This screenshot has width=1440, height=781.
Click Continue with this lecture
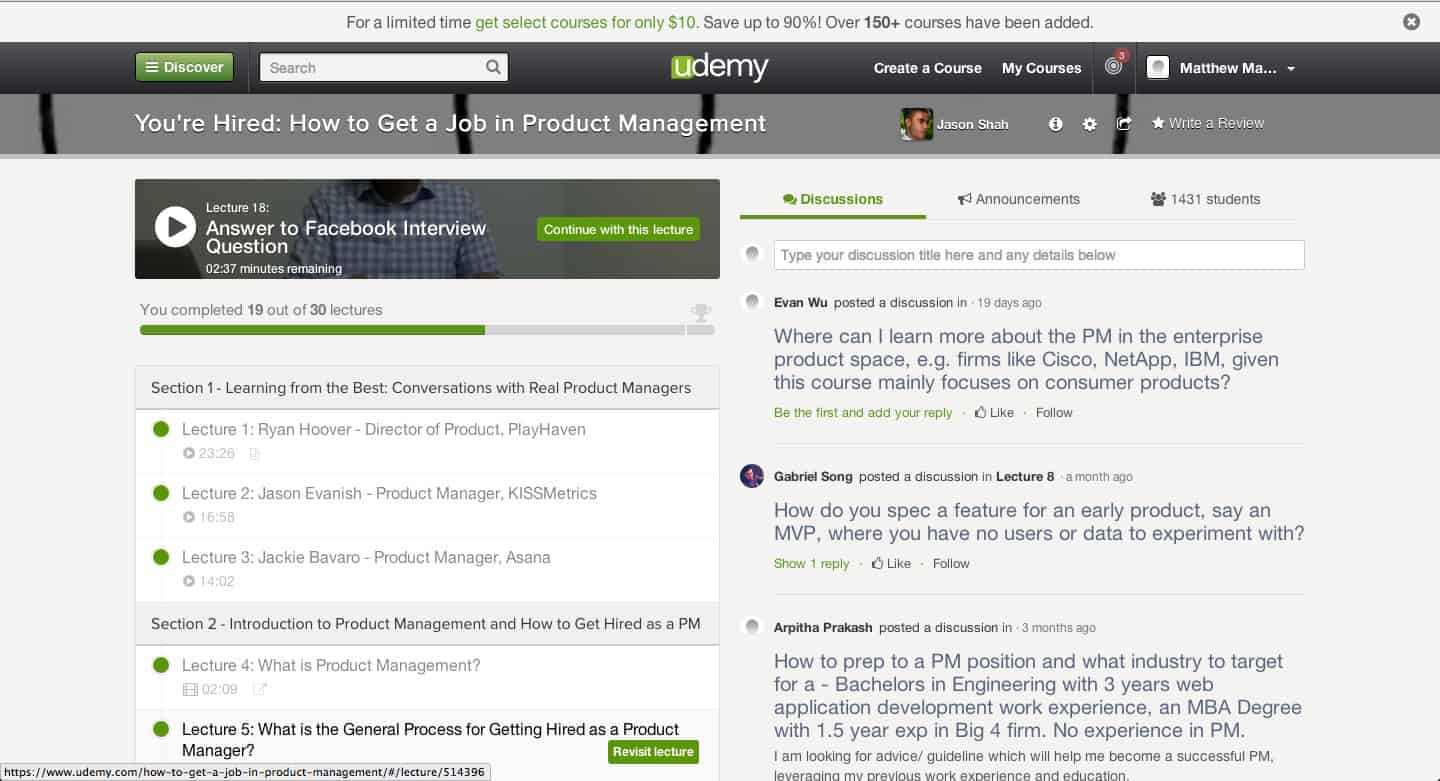[x=618, y=229]
